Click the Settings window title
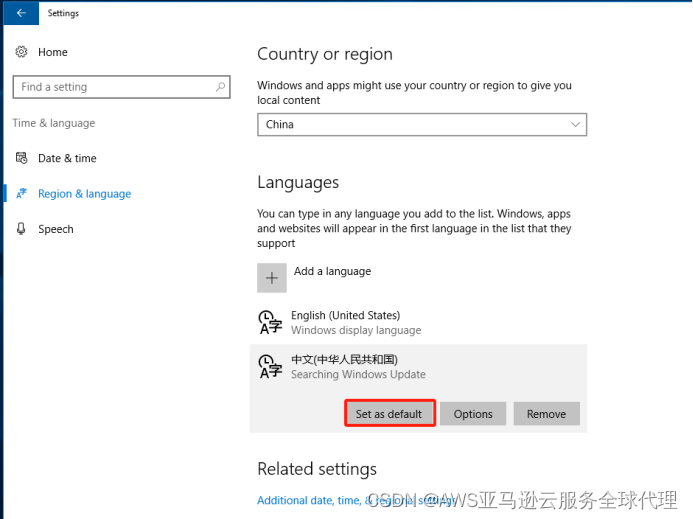Image resolution: width=693 pixels, height=519 pixels. pos(63,13)
